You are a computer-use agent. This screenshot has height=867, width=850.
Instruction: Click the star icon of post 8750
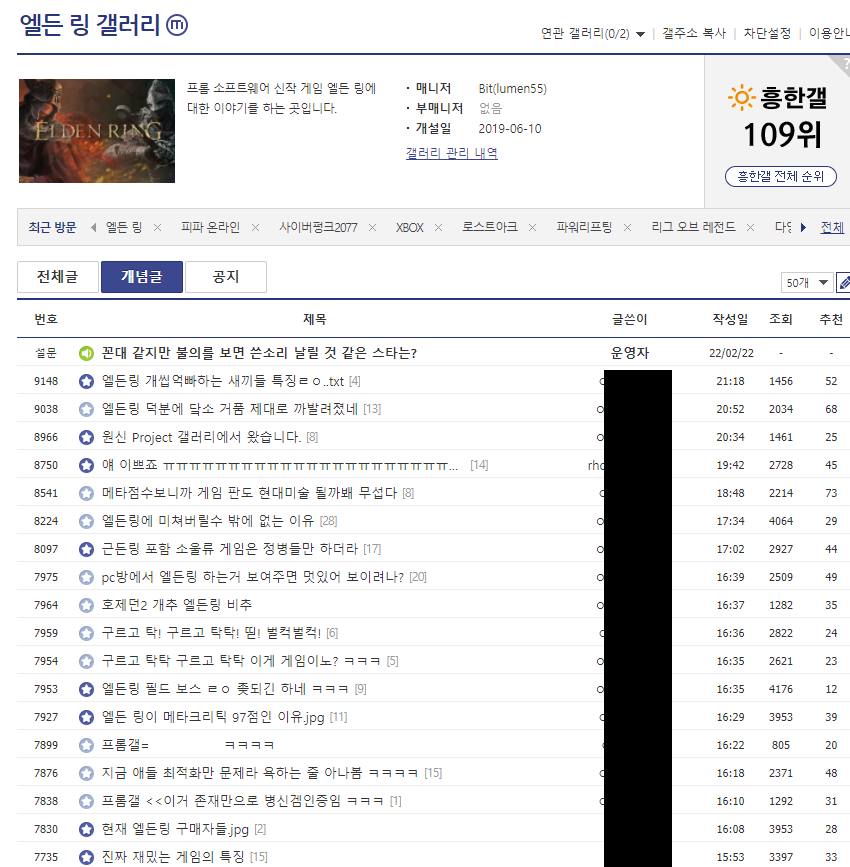(86, 466)
